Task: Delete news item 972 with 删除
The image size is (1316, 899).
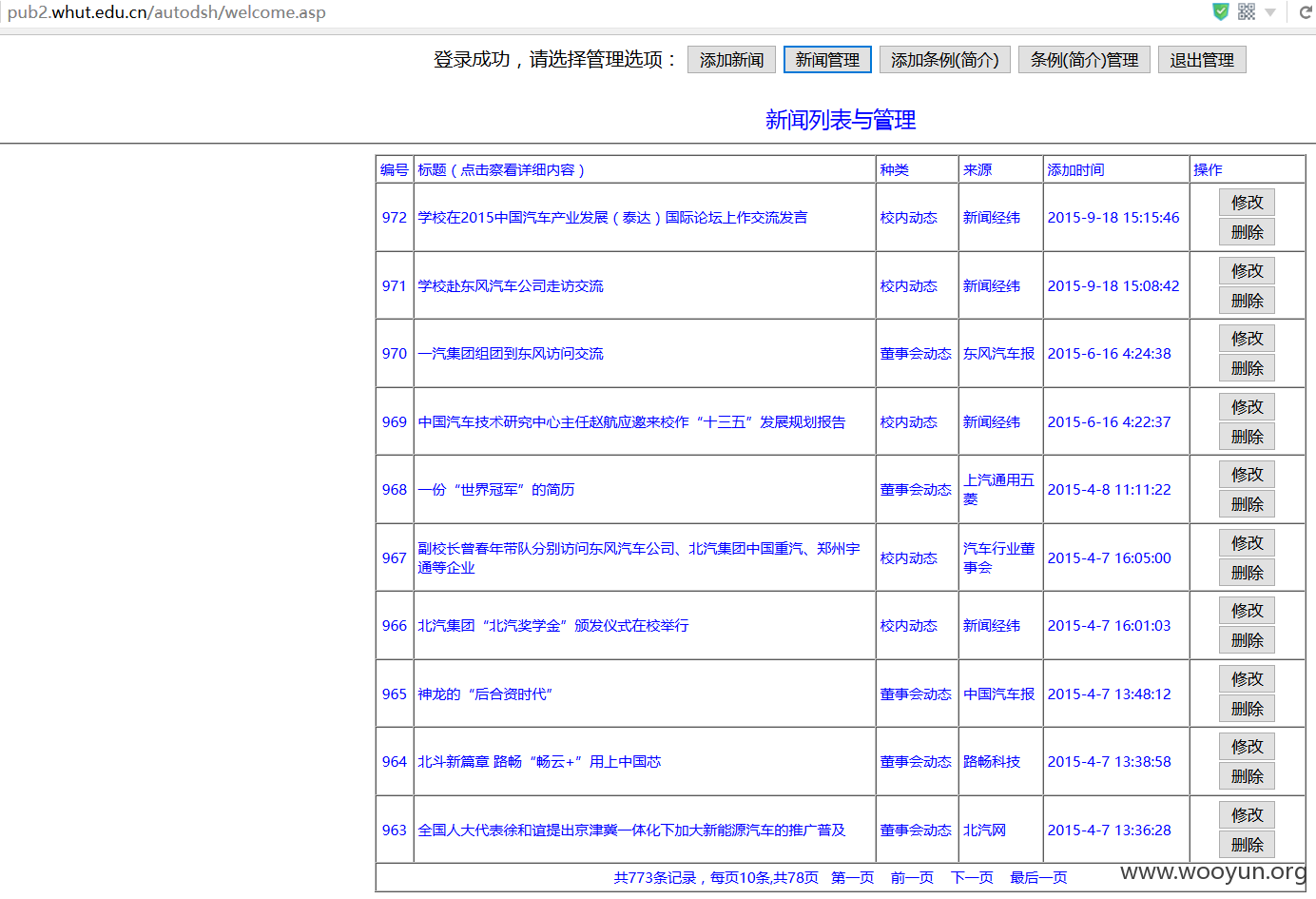Action: [x=1247, y=232]
